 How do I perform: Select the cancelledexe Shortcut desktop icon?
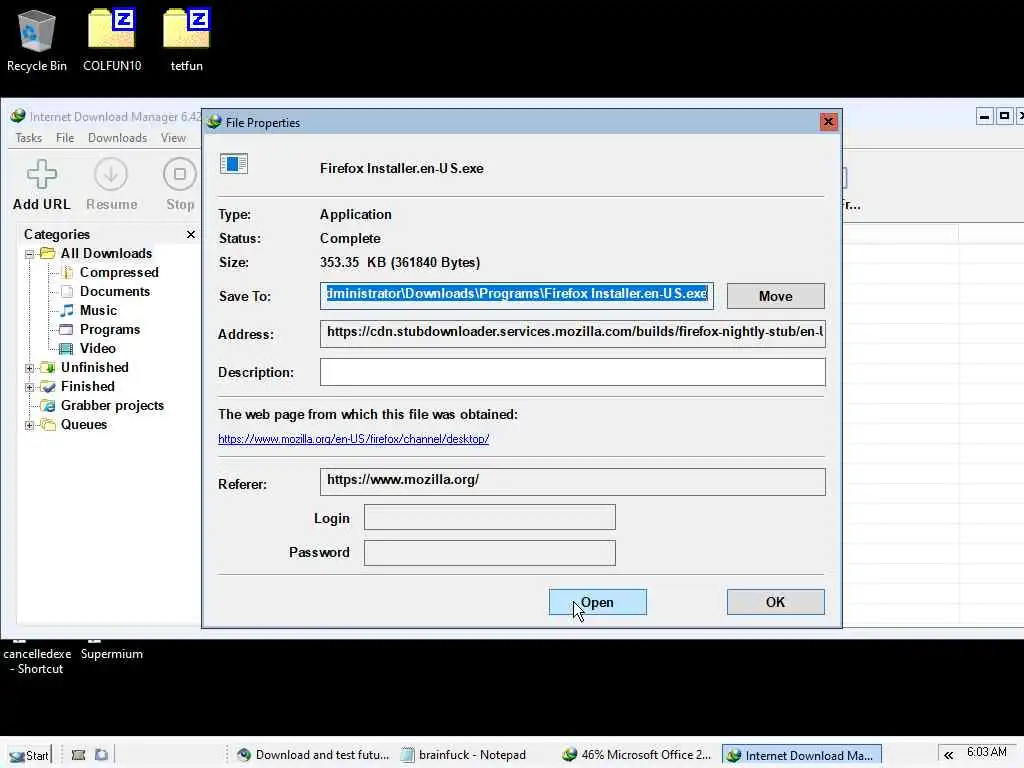pyautogui.click(x=37, y=661)
